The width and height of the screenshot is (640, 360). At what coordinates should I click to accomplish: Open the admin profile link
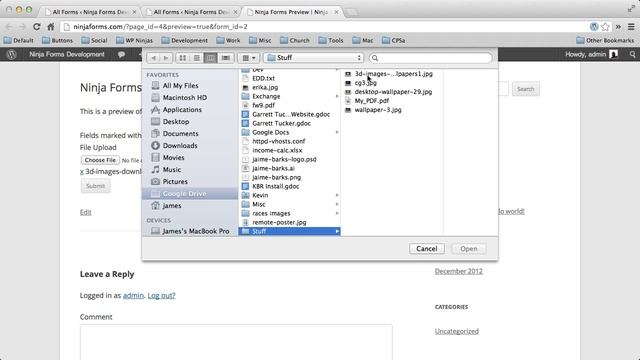point(133,296)
